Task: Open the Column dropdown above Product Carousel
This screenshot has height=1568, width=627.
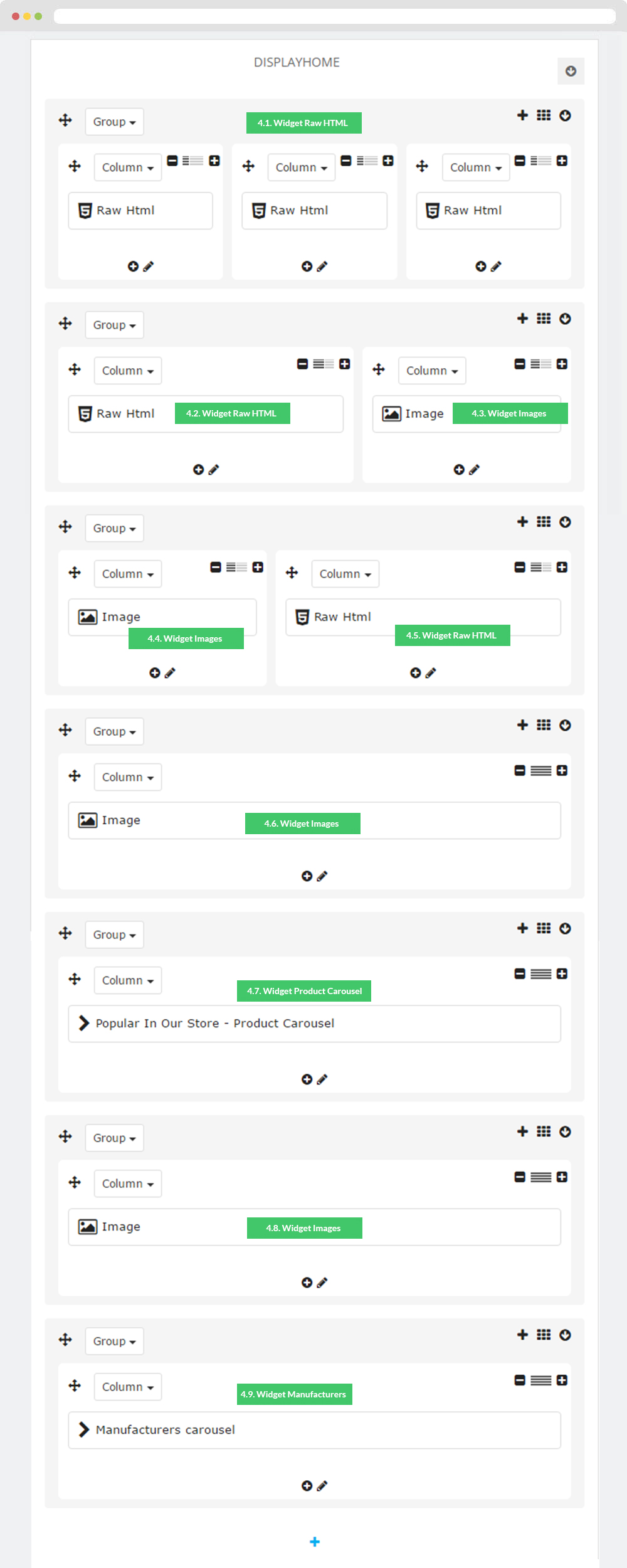Action: (x=128, y=980)
